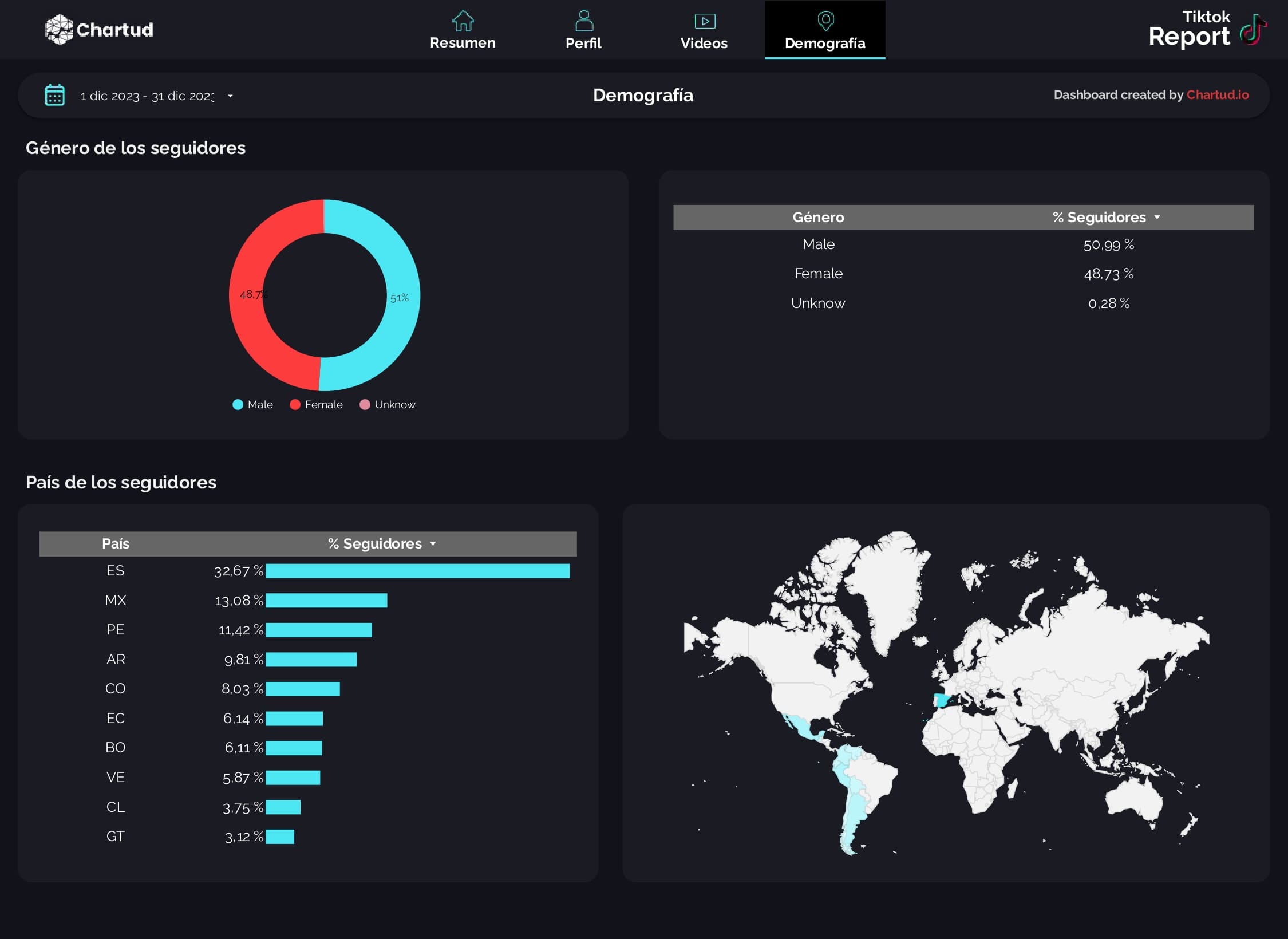Open the Videos play icon
Image resolution: width=1288 pixels, height=939 pixels.
pyautogui.click(x=704, y=21)
